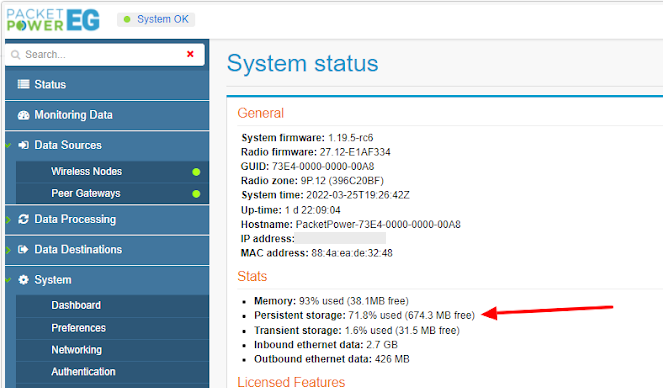Click the search magnifier icon

click(16, 55)
